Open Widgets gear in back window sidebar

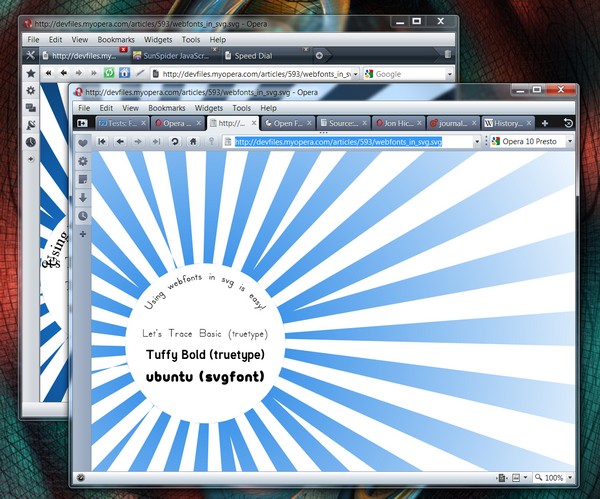pos(31,90)
